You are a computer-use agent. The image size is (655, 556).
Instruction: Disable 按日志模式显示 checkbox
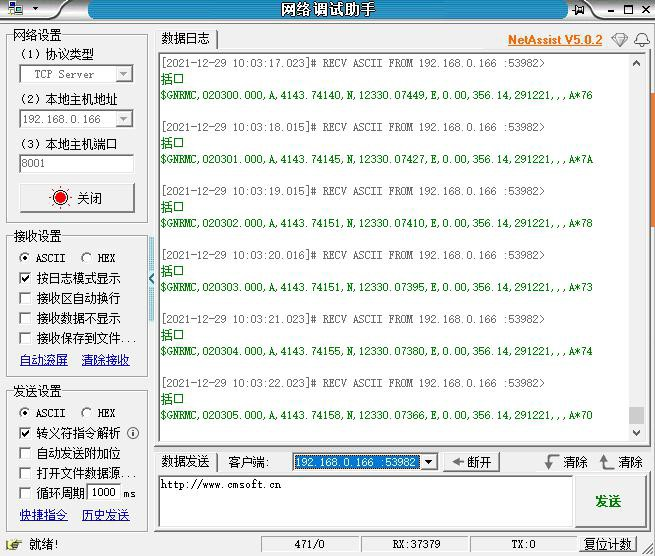point(26,278)
